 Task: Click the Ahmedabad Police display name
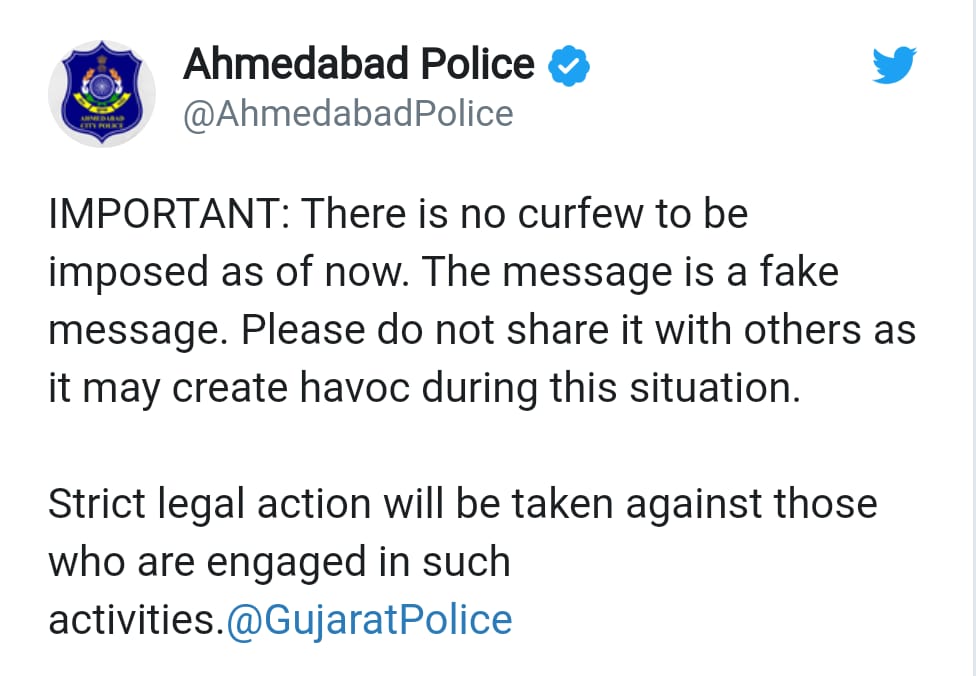coord(359,64)
